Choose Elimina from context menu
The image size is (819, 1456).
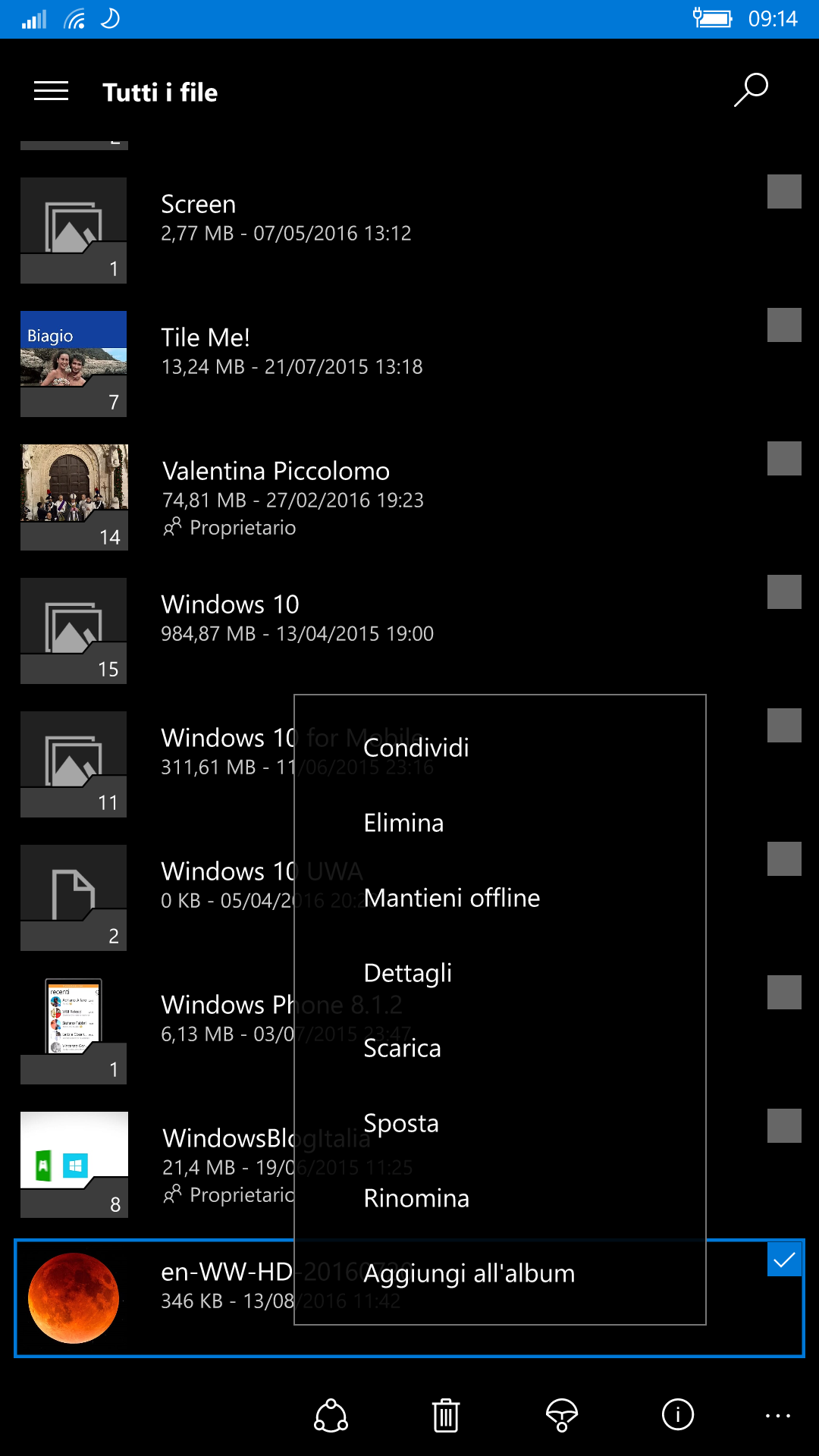coord(500,823)
